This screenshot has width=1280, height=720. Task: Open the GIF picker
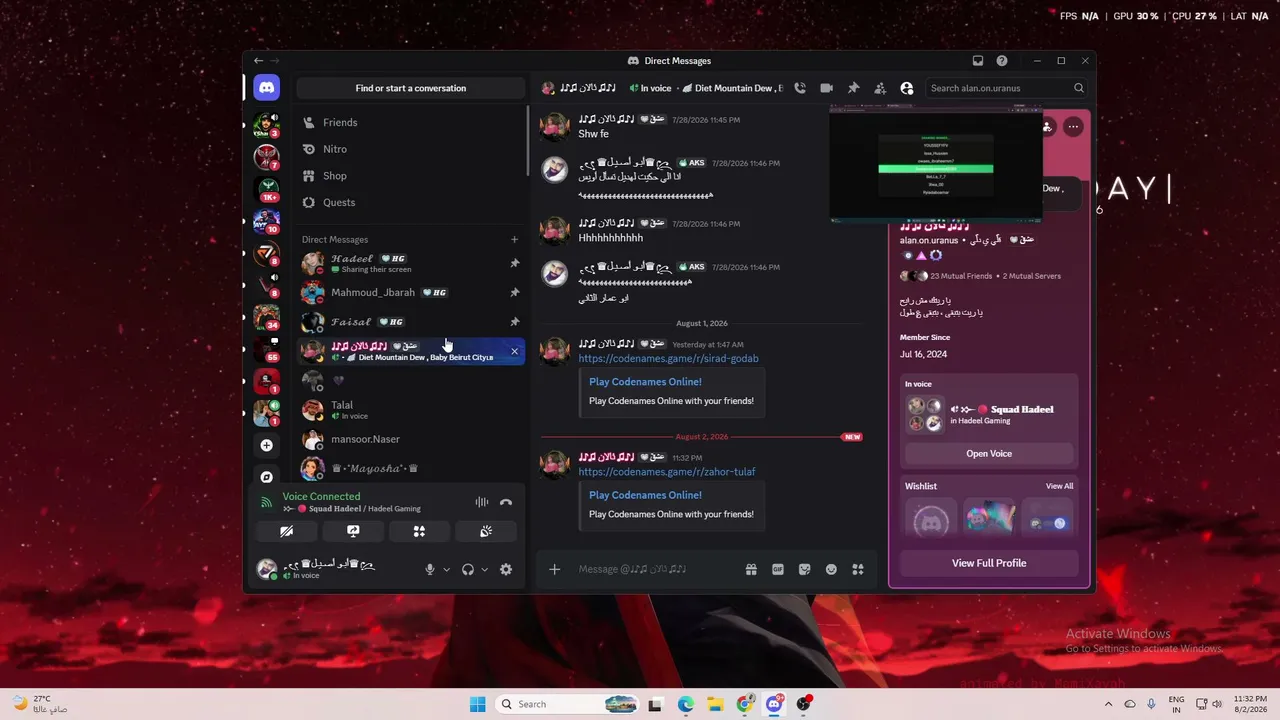click(x=778, y=569)
